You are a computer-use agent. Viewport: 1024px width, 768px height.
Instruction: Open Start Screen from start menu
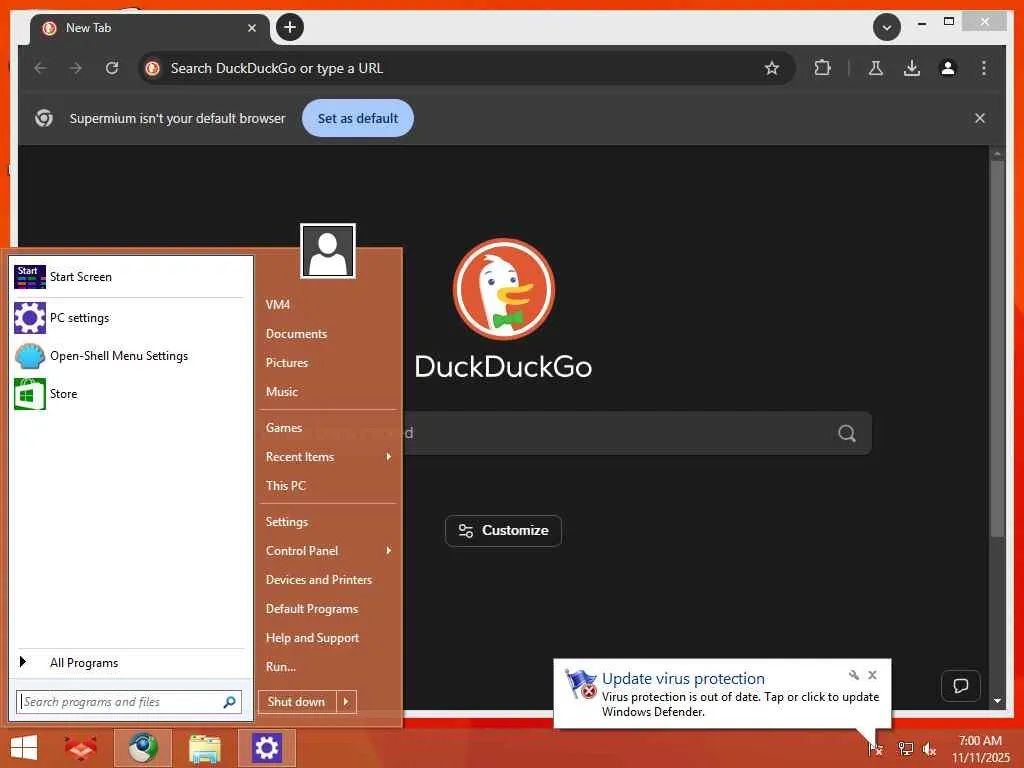coord(129,277)
